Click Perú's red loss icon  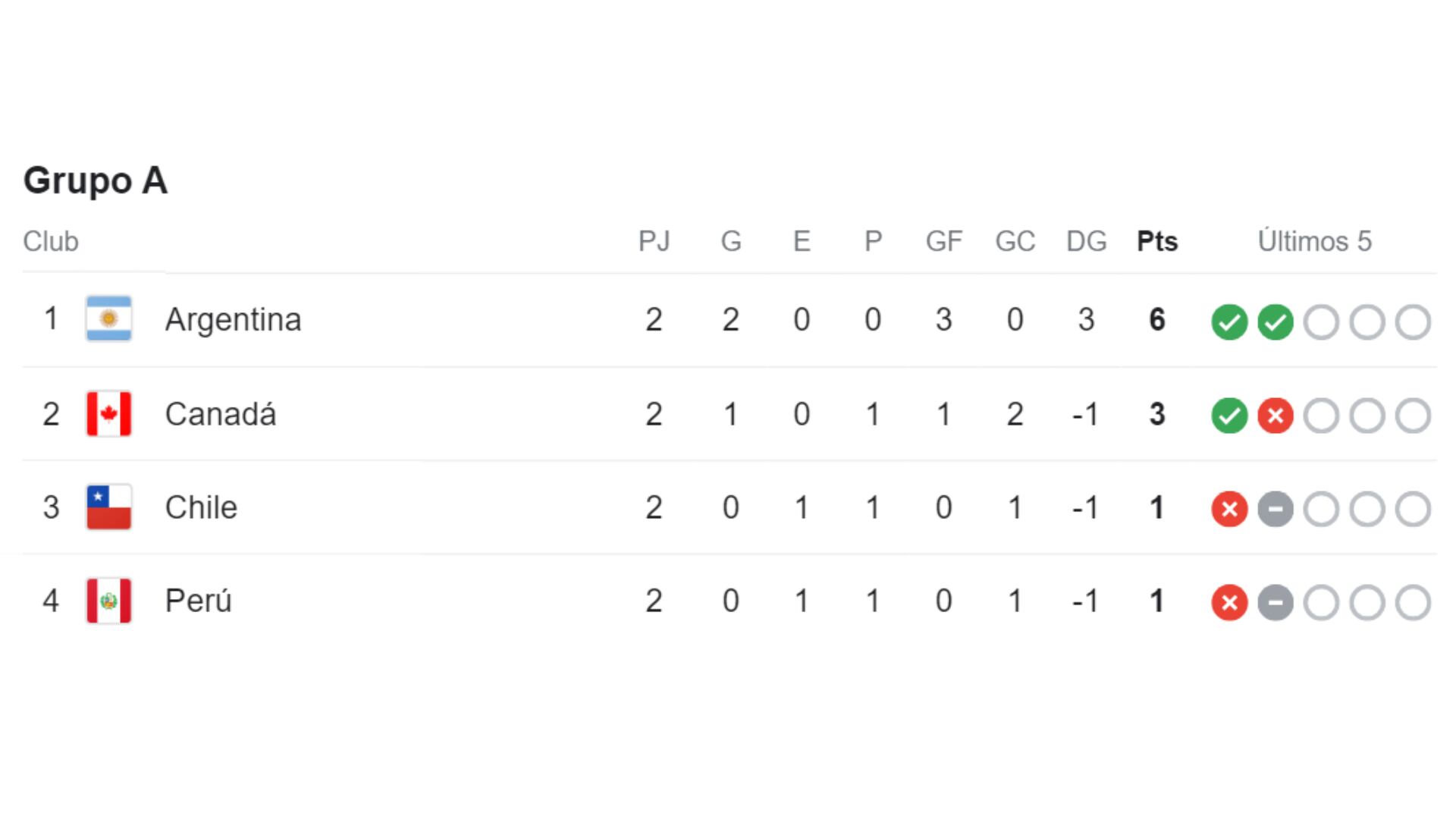pos(1229,603)
